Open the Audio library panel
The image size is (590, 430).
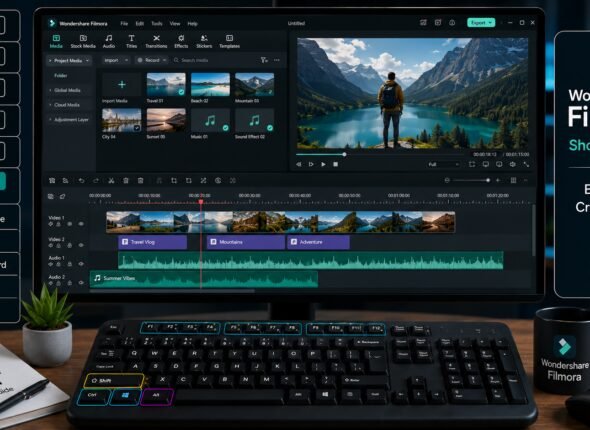(109, 41)
